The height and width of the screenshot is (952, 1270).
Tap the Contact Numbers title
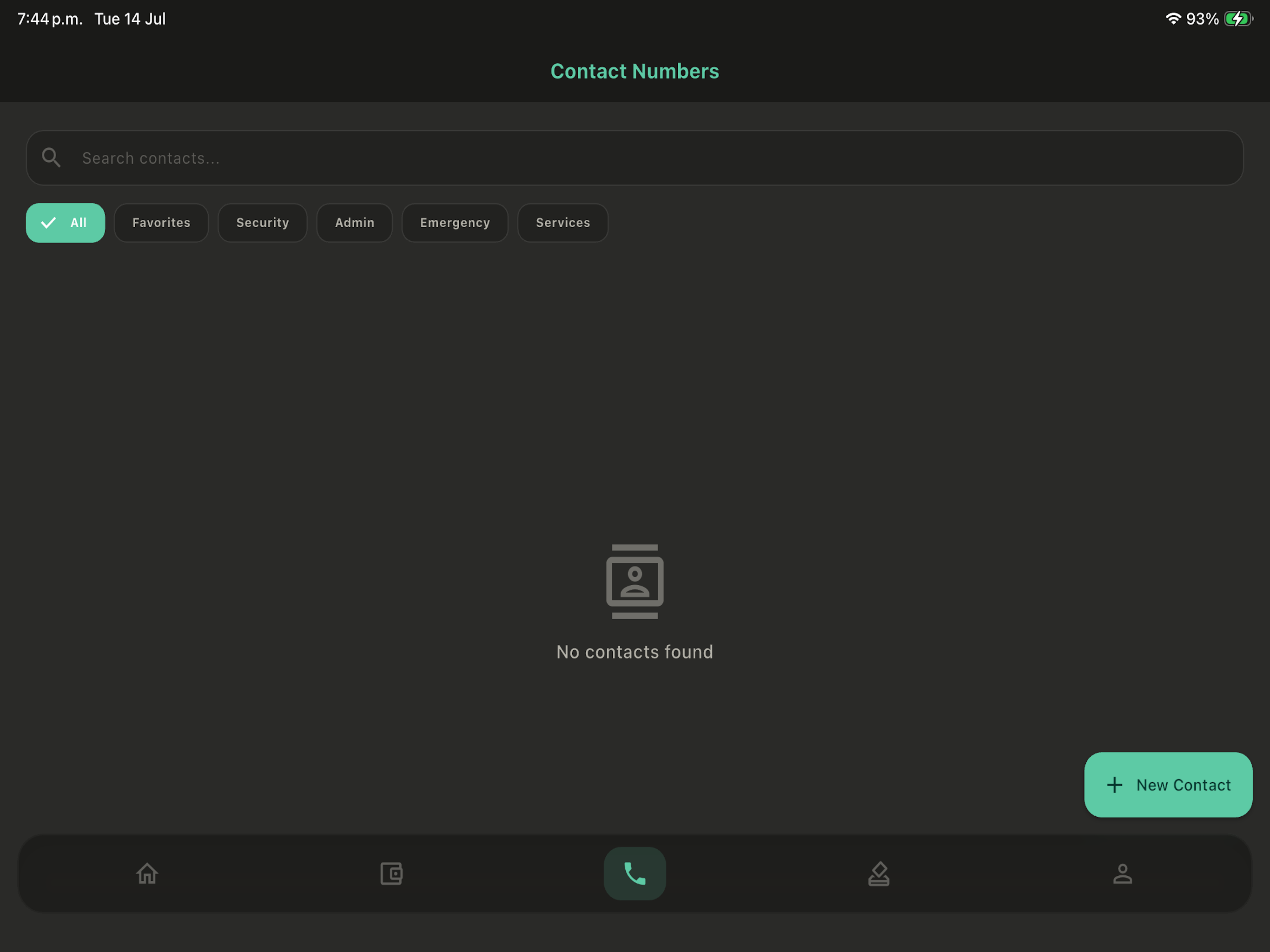click(x=635, y=71)
